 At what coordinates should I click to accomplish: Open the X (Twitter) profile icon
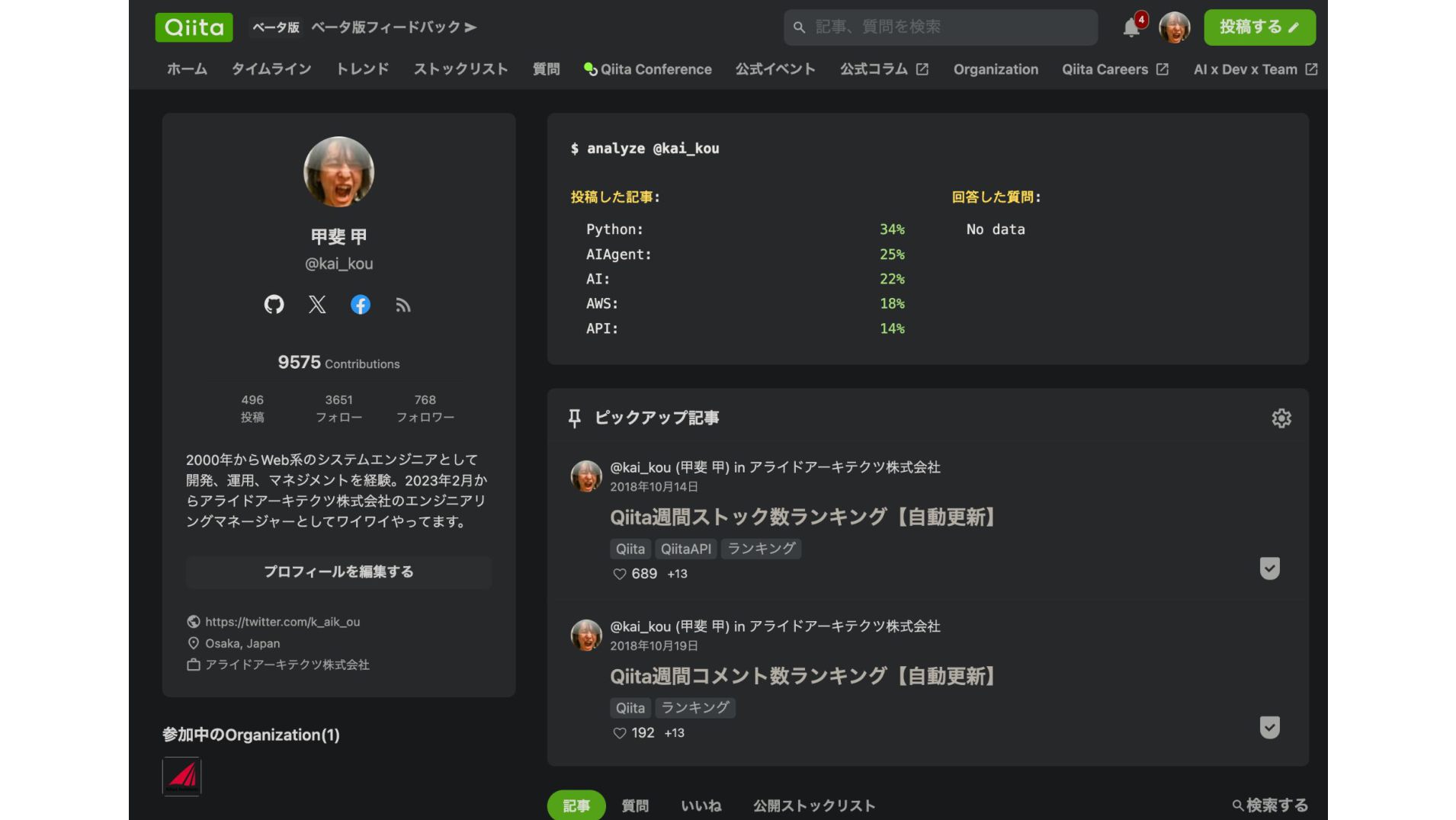pos(317,305)
